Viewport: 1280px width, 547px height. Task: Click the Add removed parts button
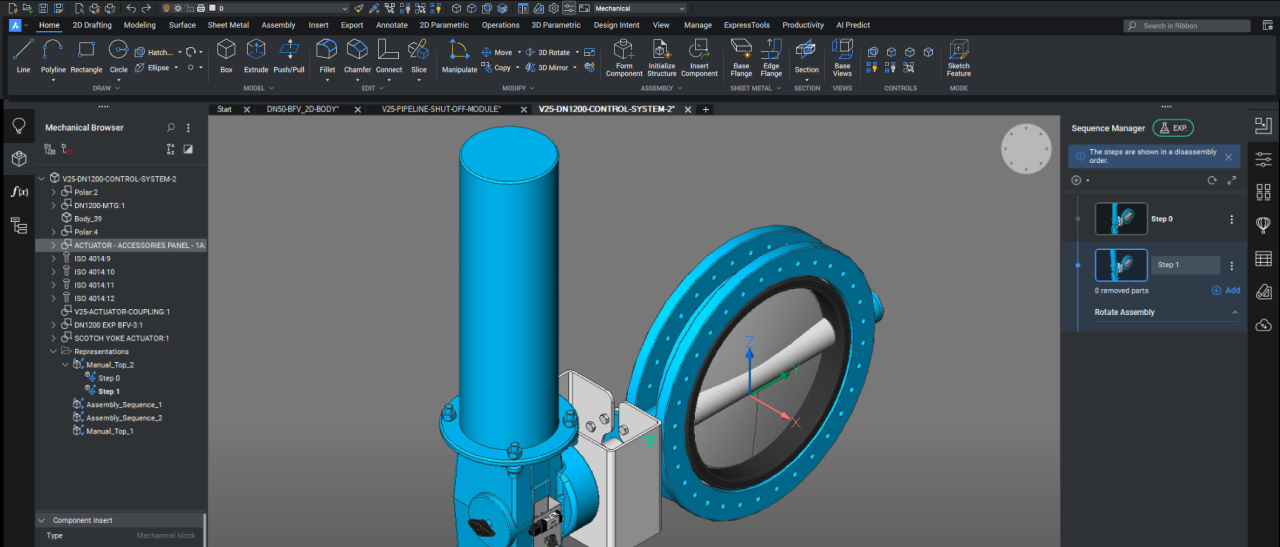click(1226, 291)
